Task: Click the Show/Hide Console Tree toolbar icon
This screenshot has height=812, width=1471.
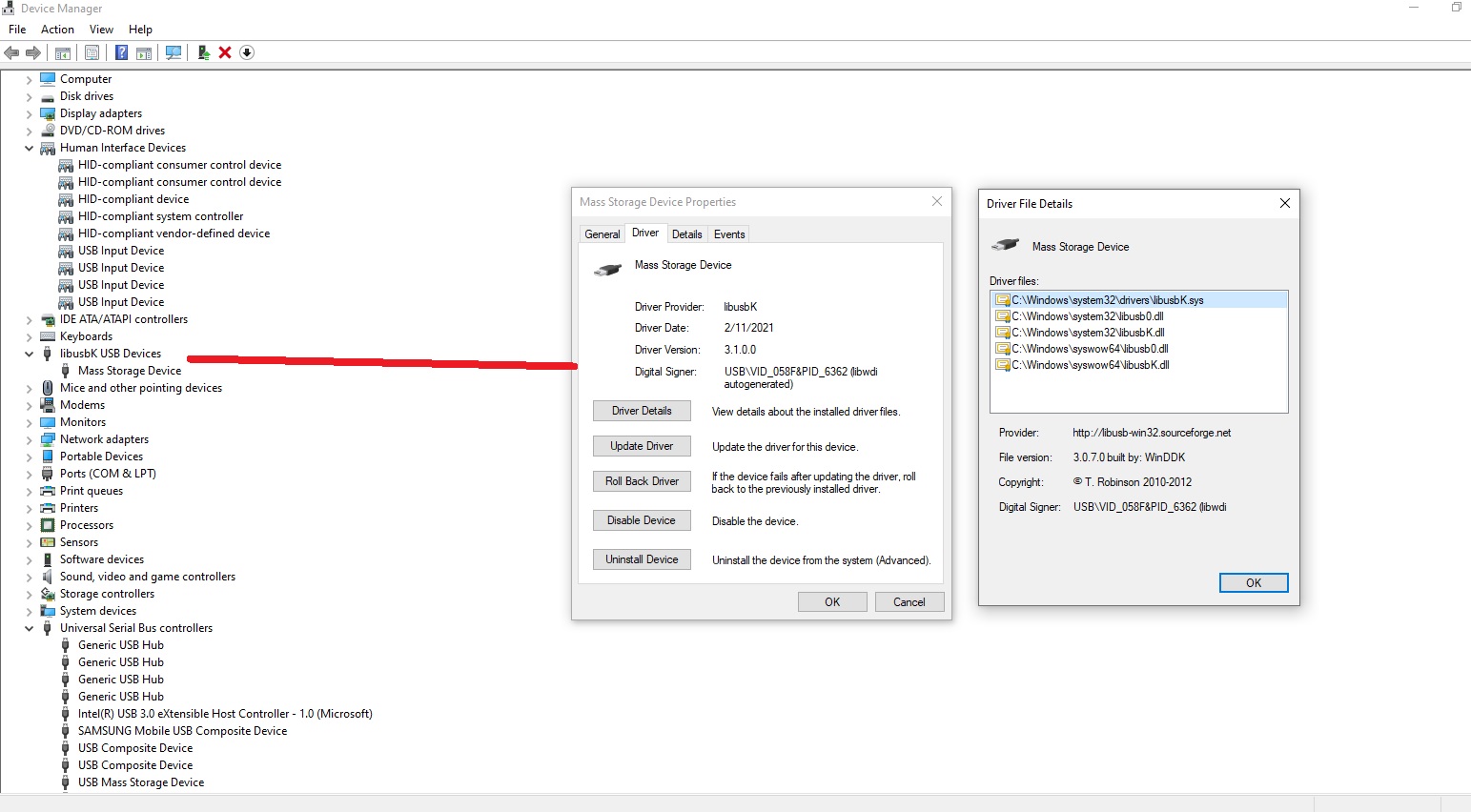Action: click(63, 52)
